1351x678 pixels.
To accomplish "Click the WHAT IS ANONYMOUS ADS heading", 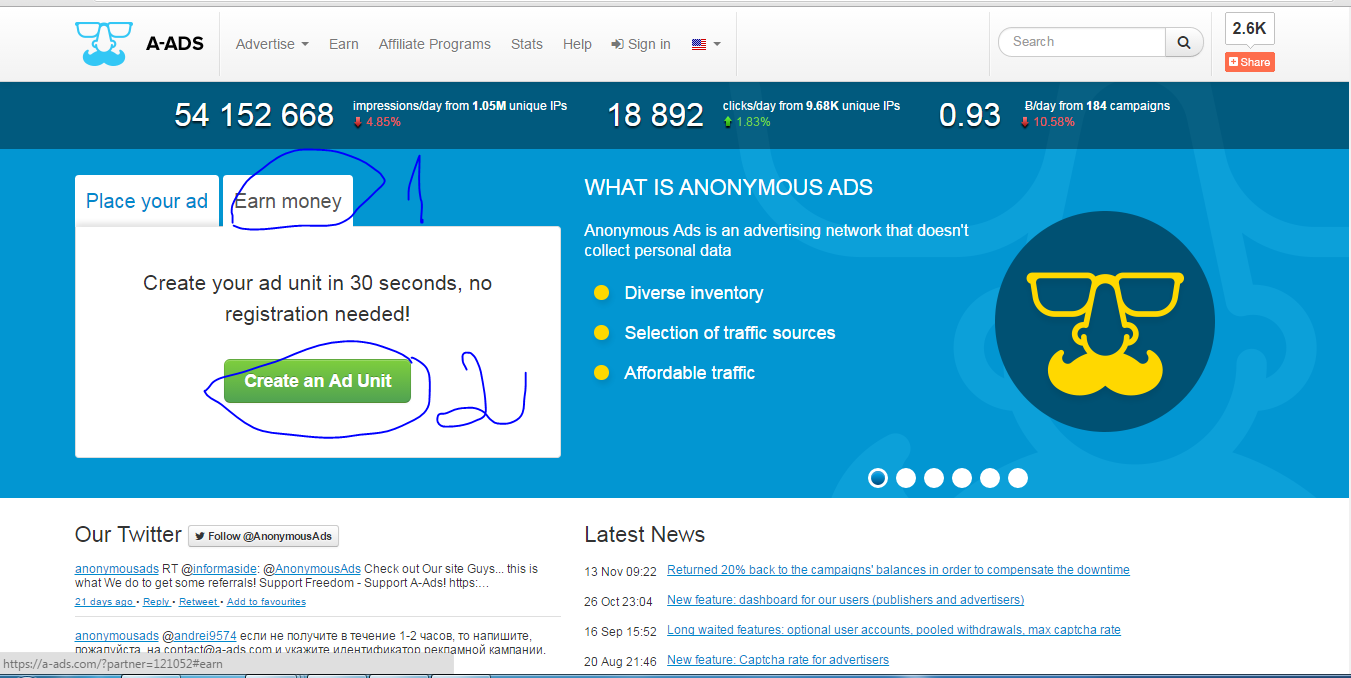I will click(x=729, y=187).
